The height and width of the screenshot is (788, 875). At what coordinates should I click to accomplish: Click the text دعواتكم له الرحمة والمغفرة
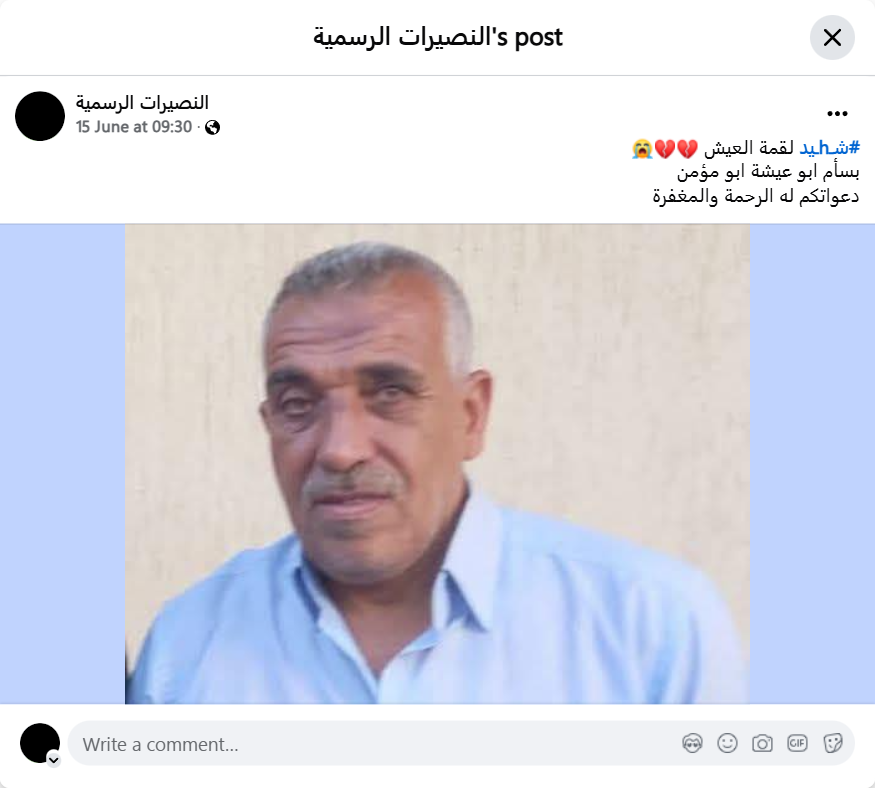pyautogui.click(x=756, y=196)
